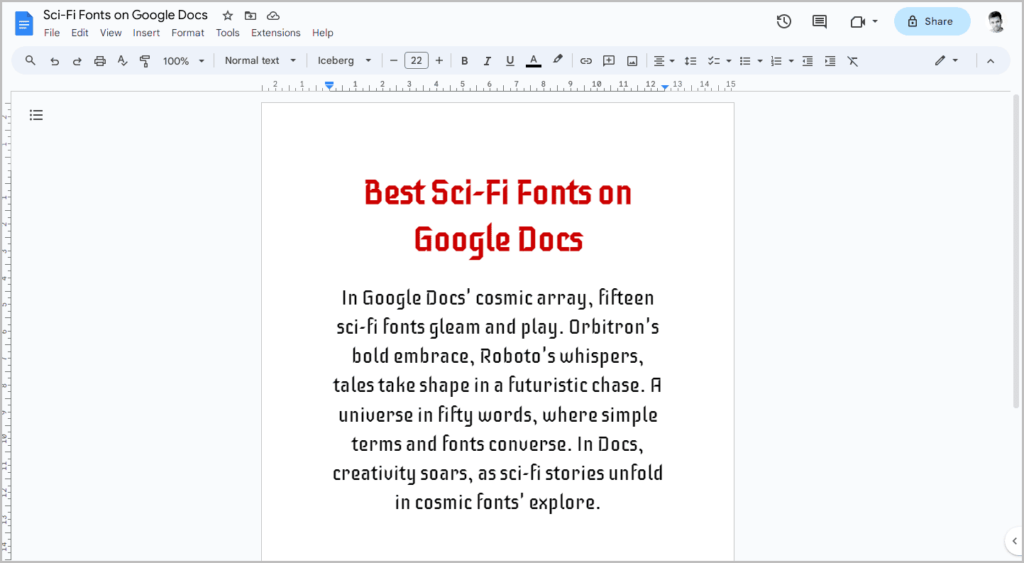1024x563 pixels.
Task: Run spelling and grammar check
Action: [x=122, y=61]
